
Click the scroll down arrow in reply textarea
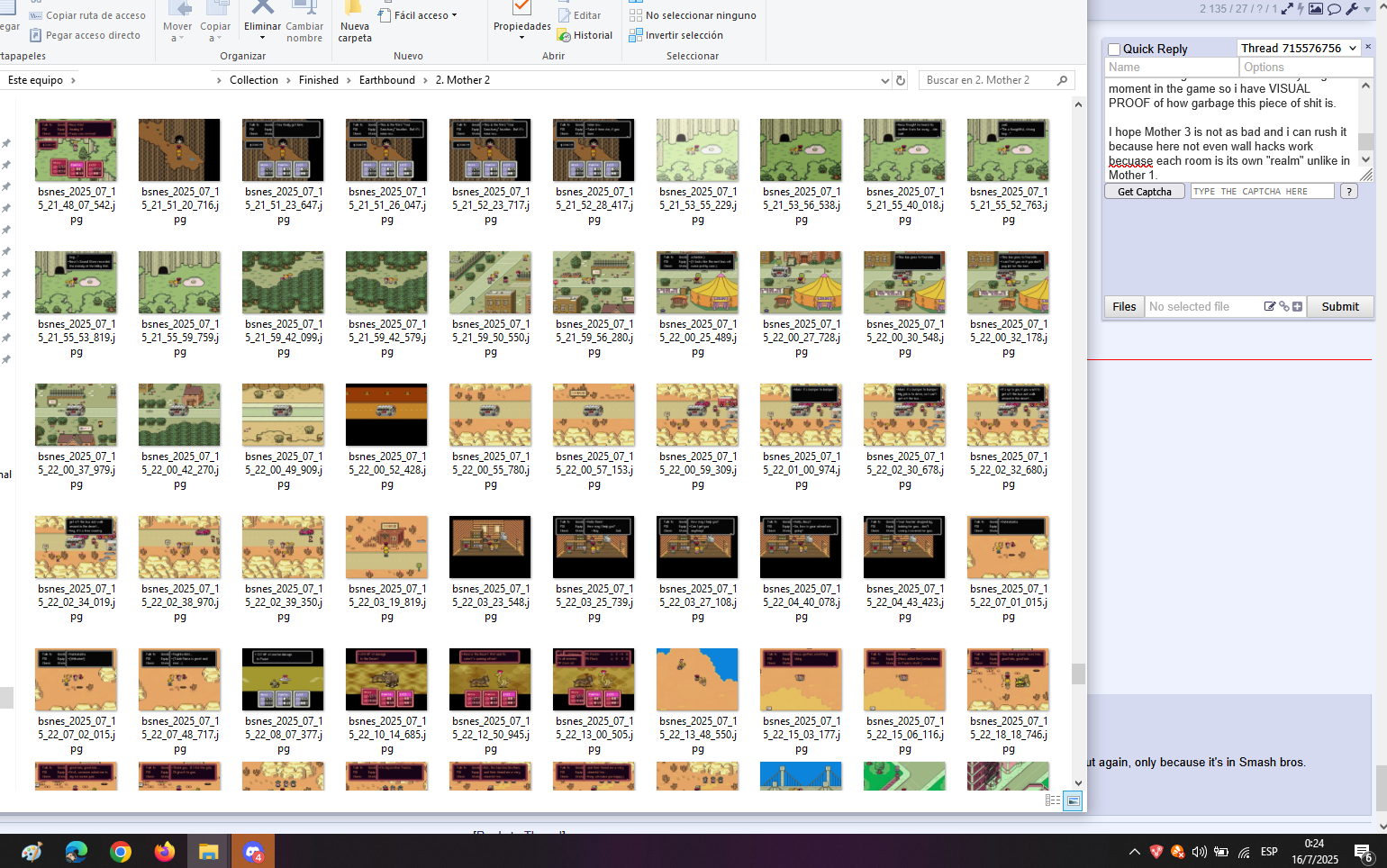(1365, 159)
